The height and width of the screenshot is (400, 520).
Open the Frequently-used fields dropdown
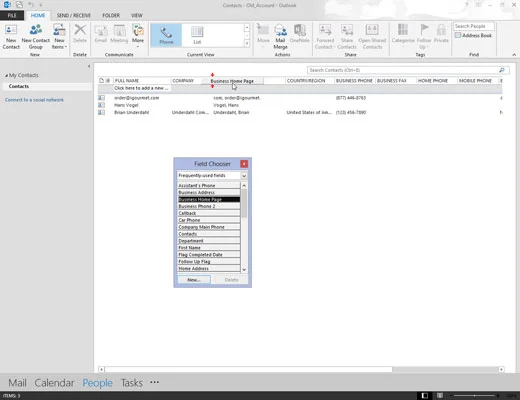pyautogui.click(x=244, y=176)
